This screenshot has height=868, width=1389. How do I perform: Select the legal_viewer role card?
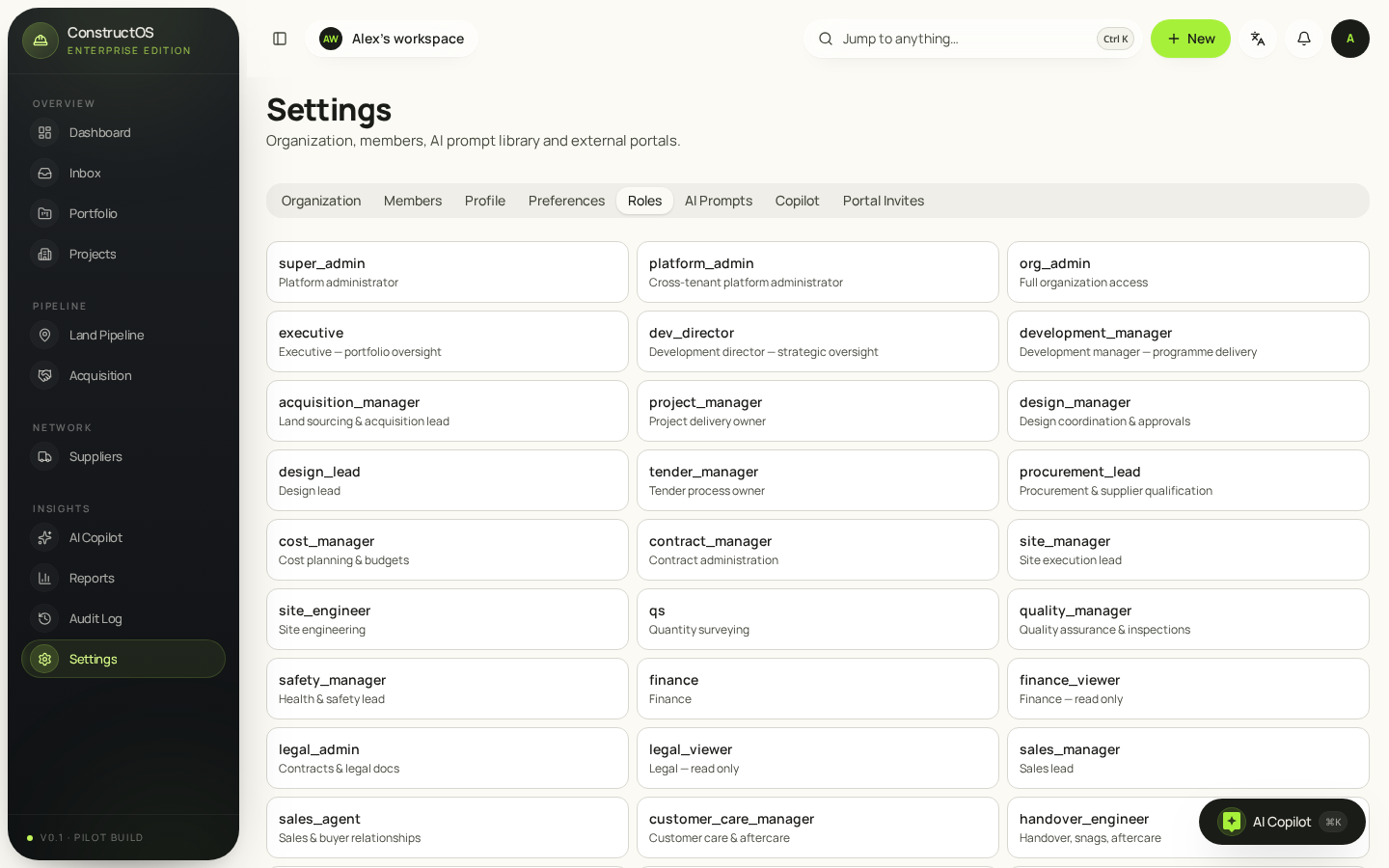click(x=818, y=758)
